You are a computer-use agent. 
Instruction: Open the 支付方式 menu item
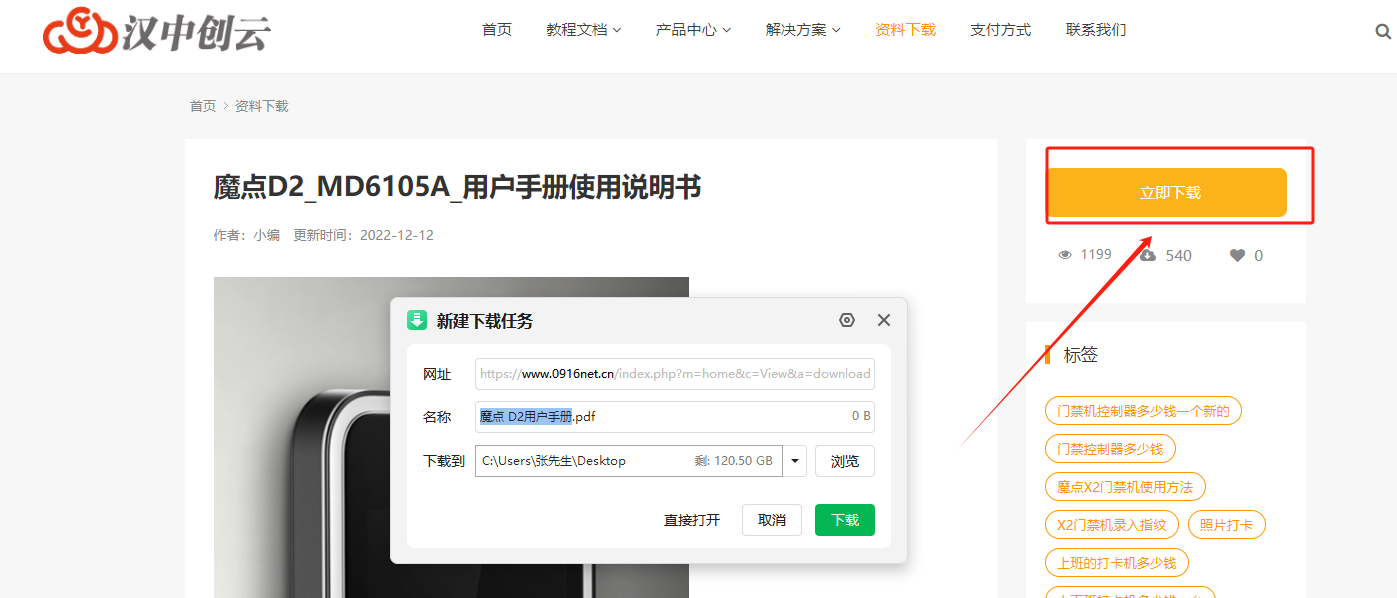point(1000,30)
